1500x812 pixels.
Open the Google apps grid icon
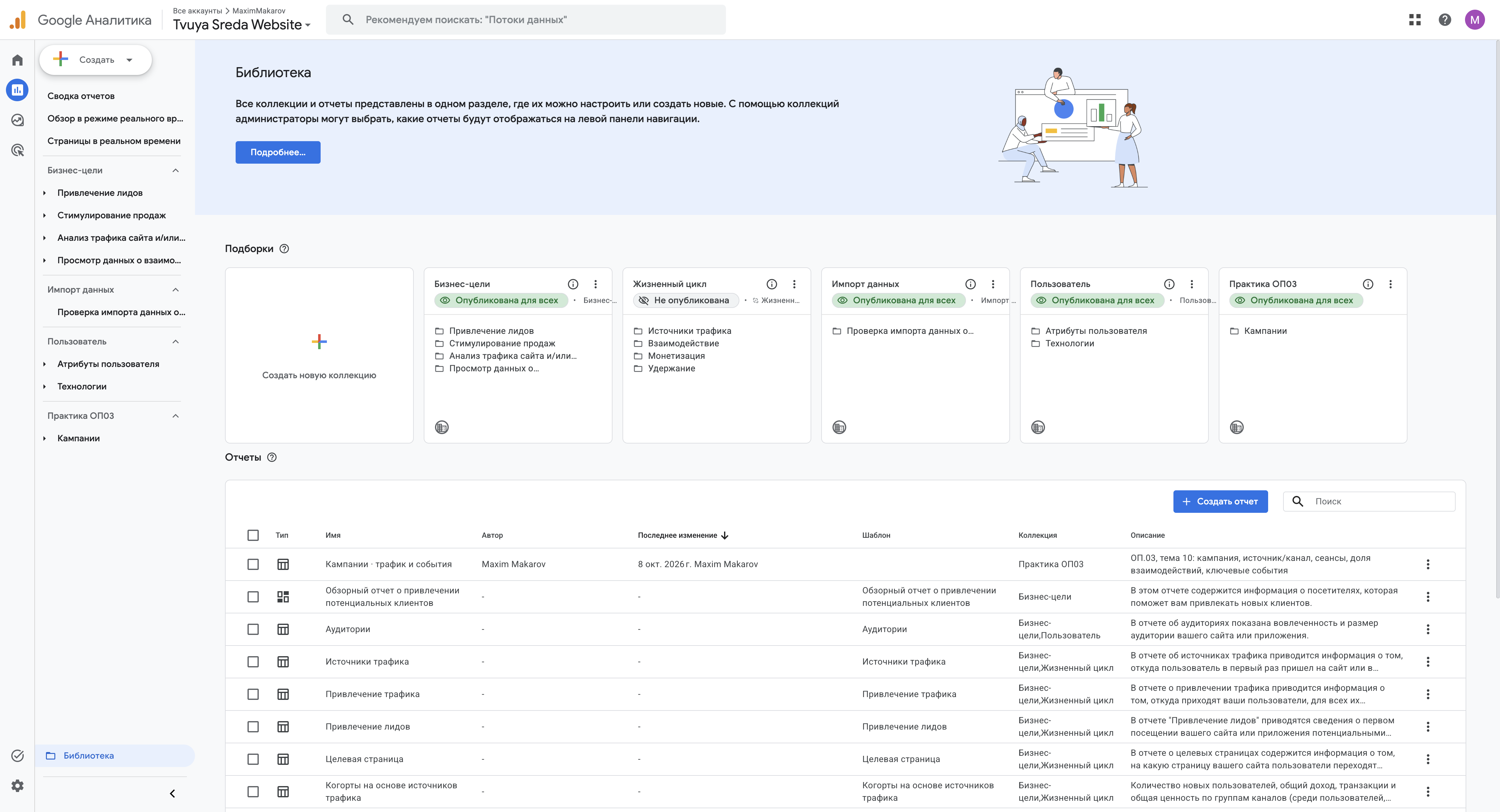tap(1415, 20)
